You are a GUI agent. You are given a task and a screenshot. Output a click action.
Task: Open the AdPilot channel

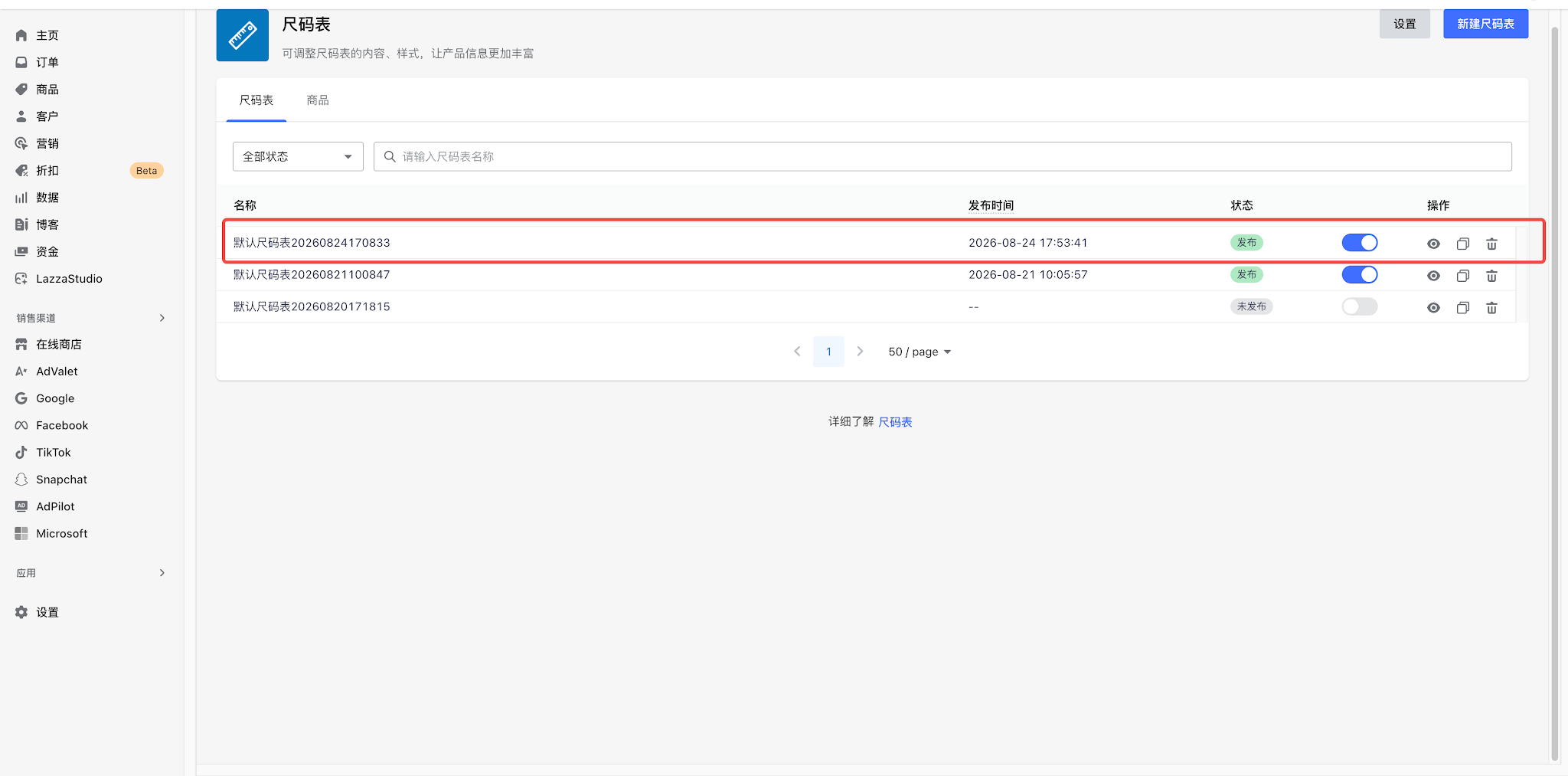click(x=55, y=506)
